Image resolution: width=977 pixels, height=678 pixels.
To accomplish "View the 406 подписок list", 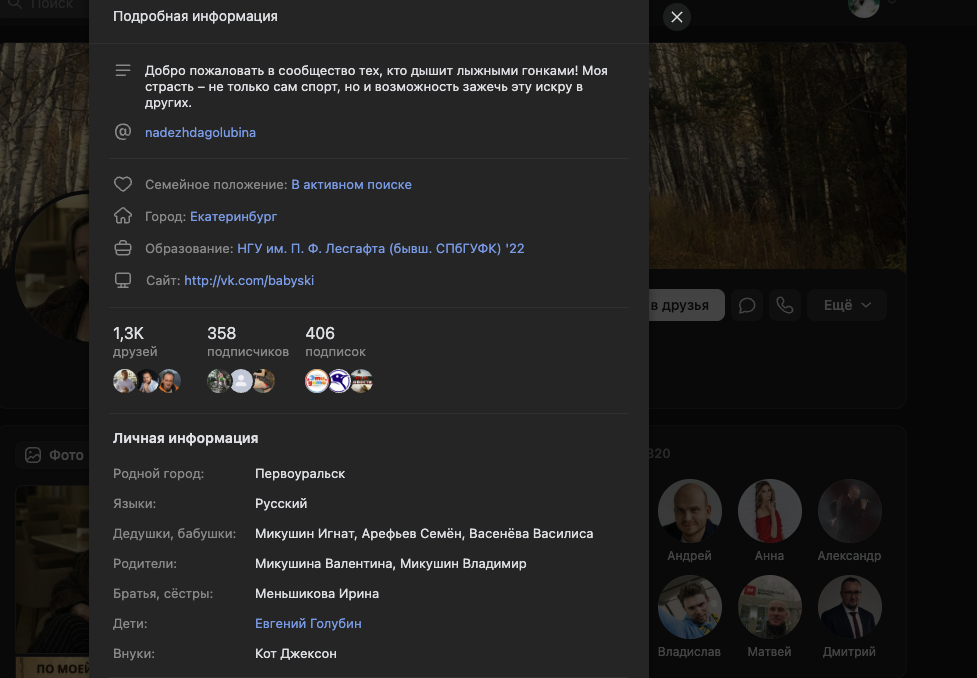I will point(335,341).
